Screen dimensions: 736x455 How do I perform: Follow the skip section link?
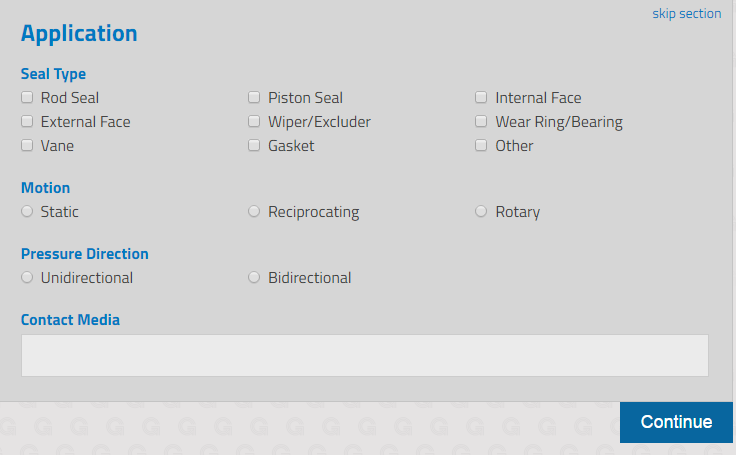click(686, 14)
